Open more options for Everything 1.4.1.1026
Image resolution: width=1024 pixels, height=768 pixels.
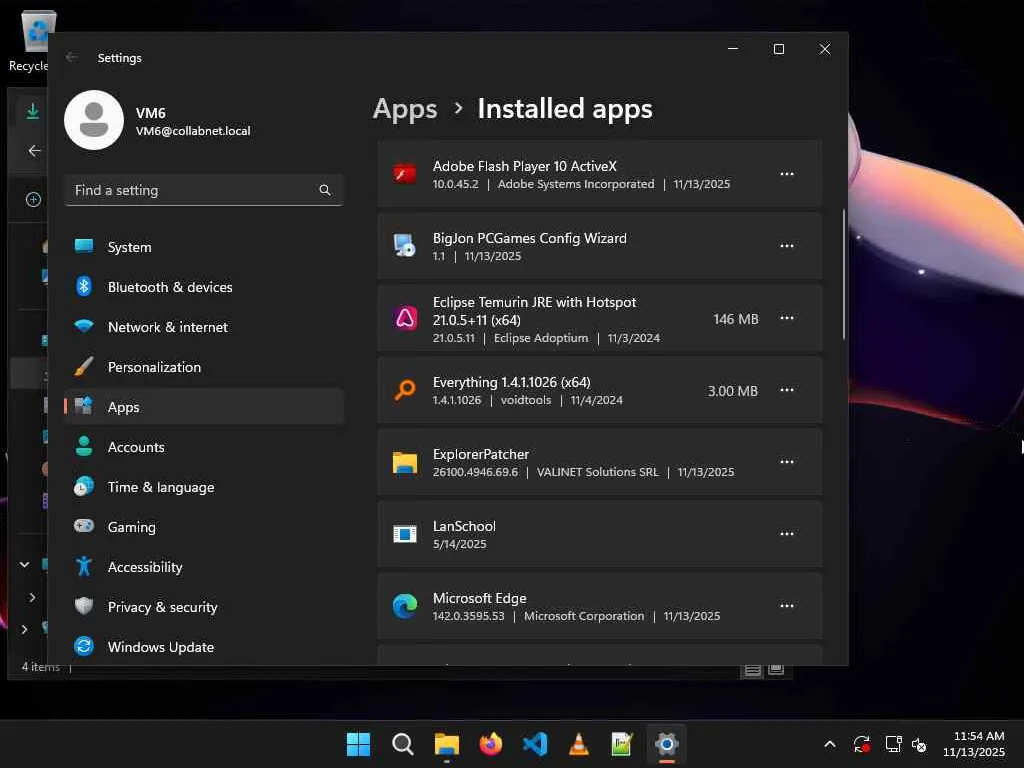[x=787, y=390]
